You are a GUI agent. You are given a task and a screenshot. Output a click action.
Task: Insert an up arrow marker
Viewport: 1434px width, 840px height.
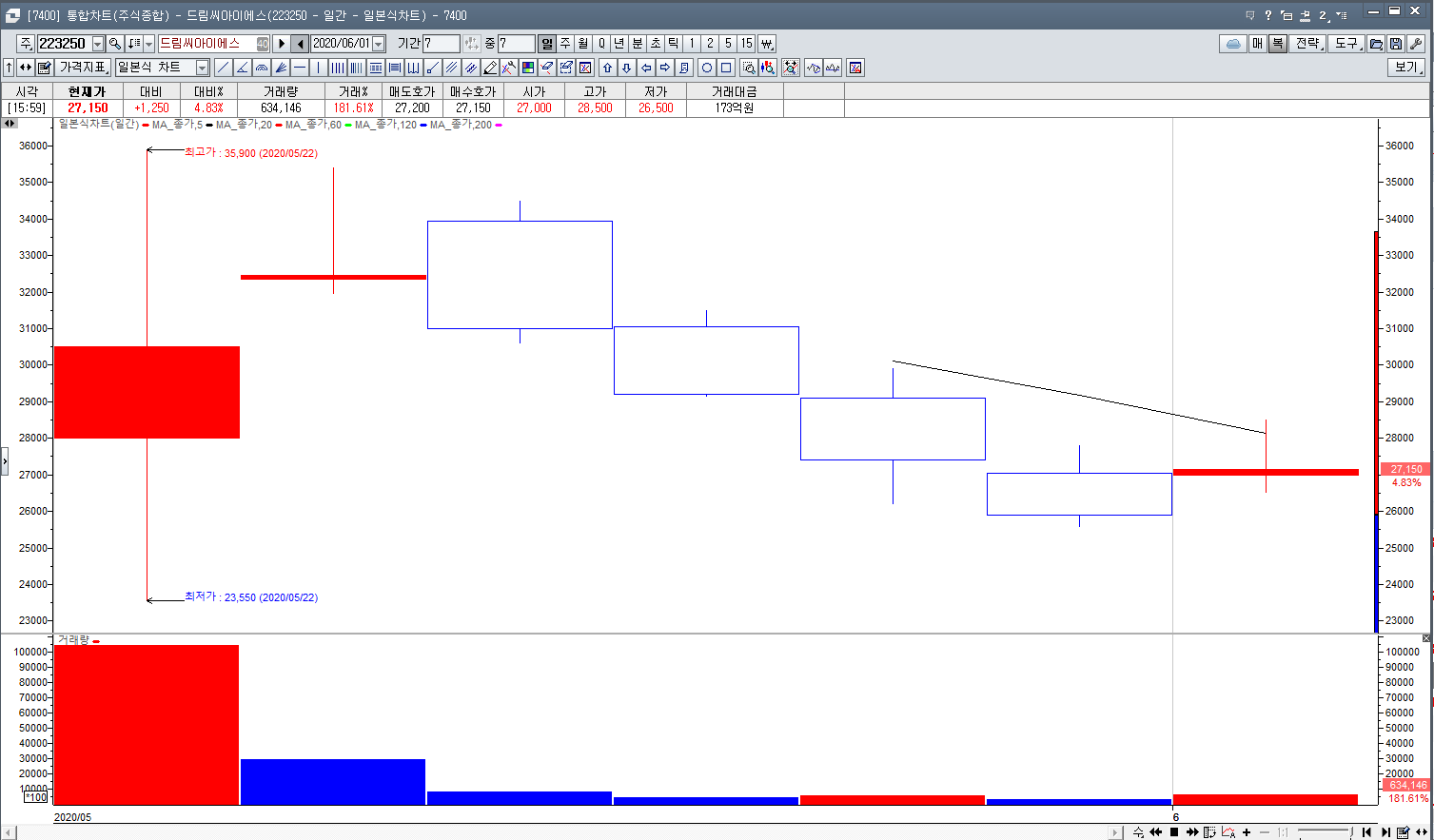pos(607,68)
